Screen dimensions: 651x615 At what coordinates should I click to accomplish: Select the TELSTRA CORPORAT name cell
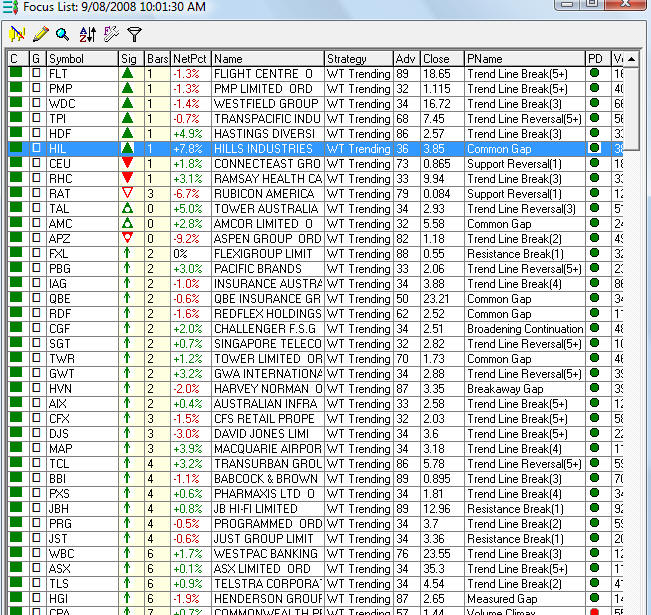[267, 583]
